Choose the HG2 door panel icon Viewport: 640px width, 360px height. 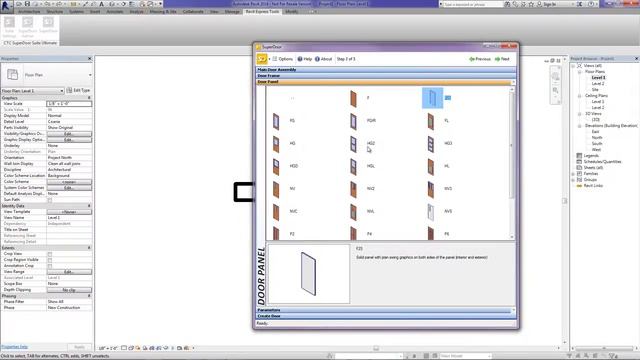[x=353, y=144]
